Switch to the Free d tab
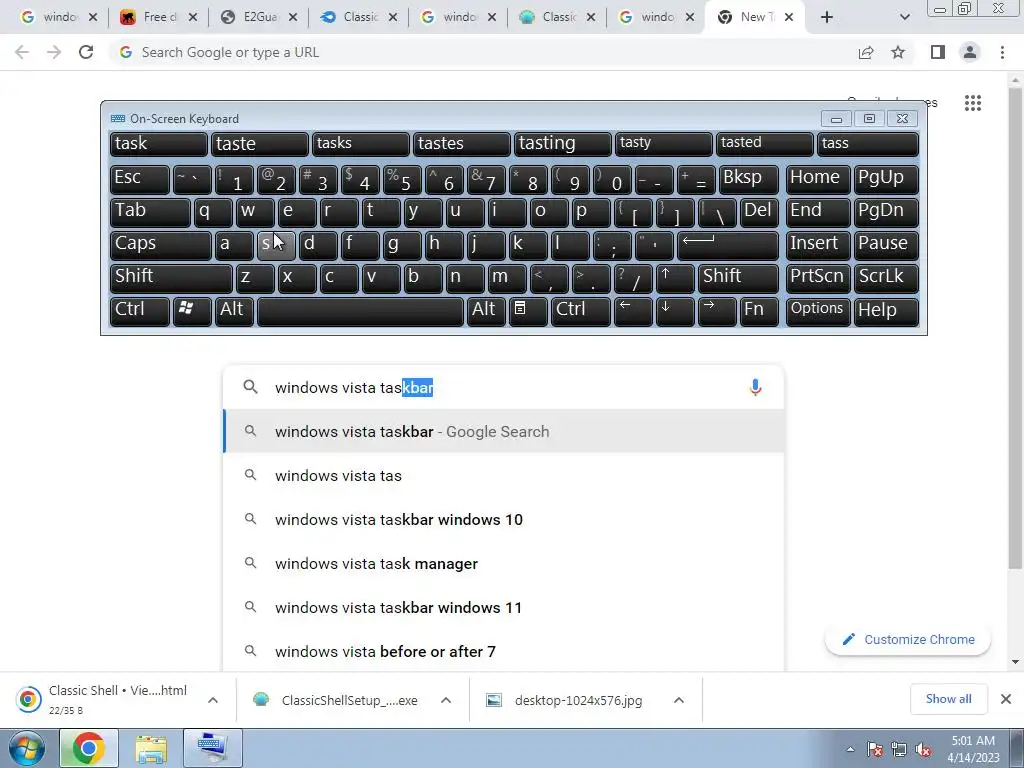Image resolution: width=1024 pixels, height=768 pixels. (x=159, y=17)
